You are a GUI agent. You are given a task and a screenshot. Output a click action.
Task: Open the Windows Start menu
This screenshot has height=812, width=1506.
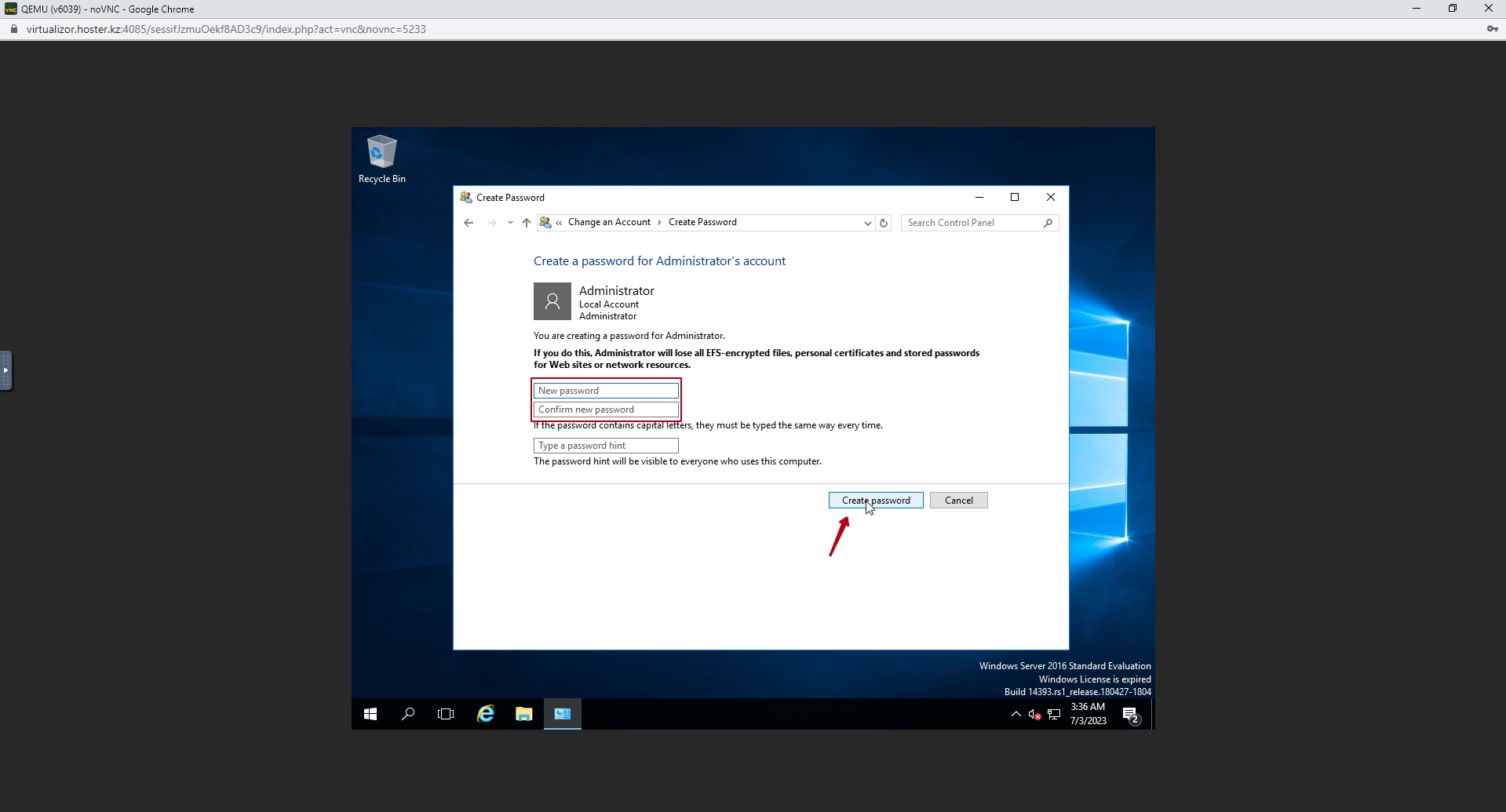(370, 714)
